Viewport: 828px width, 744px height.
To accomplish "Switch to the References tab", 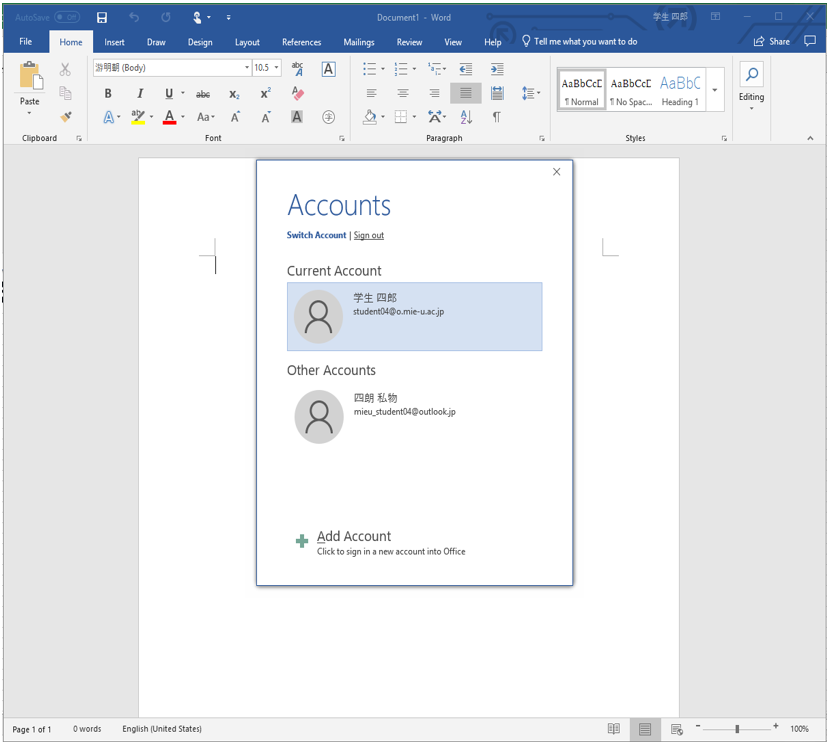I will tap(302, 42).
